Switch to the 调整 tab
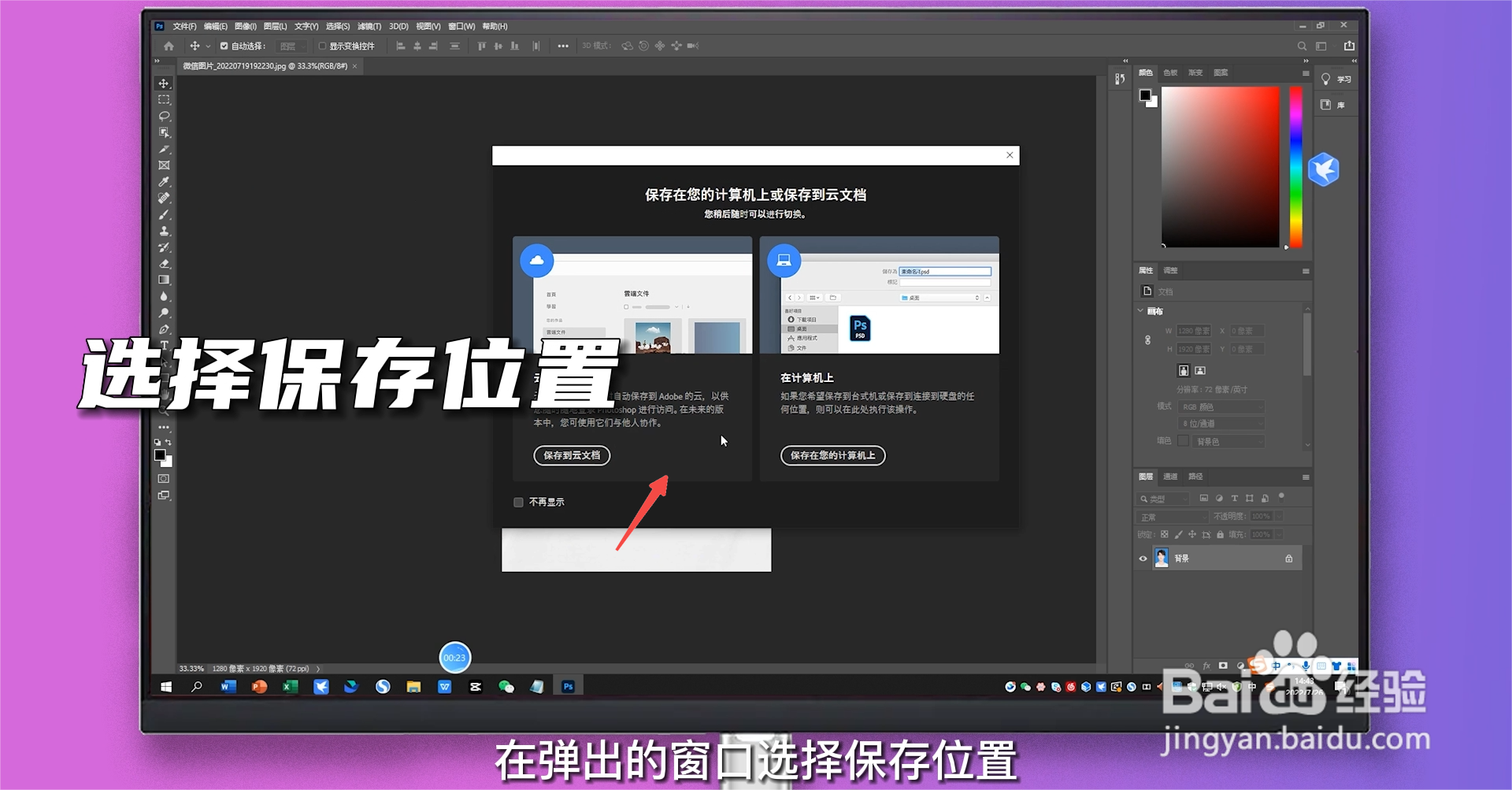 pyautogui.click(x=1170, y=270)
